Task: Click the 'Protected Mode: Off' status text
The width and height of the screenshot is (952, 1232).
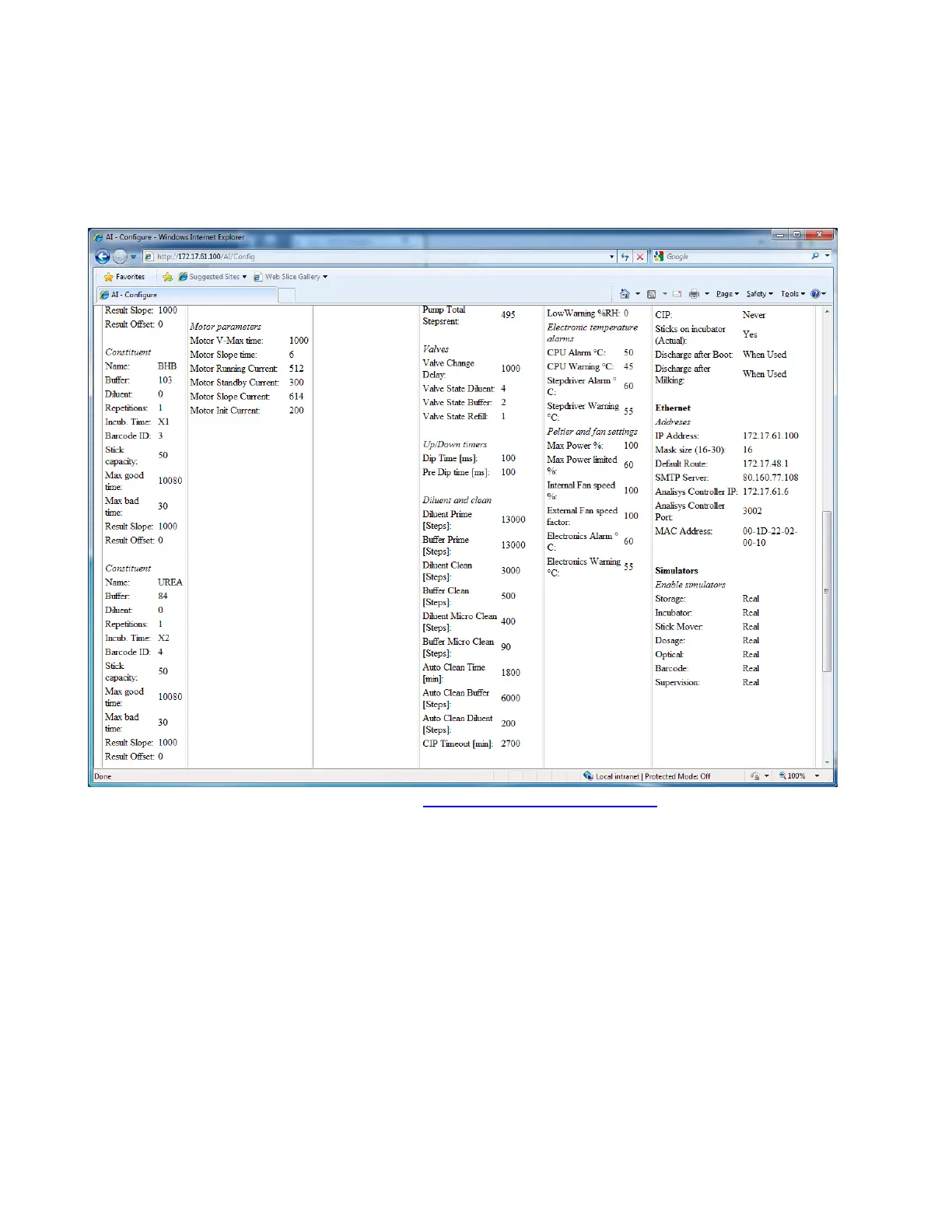Action: click(x=677, y=776)
